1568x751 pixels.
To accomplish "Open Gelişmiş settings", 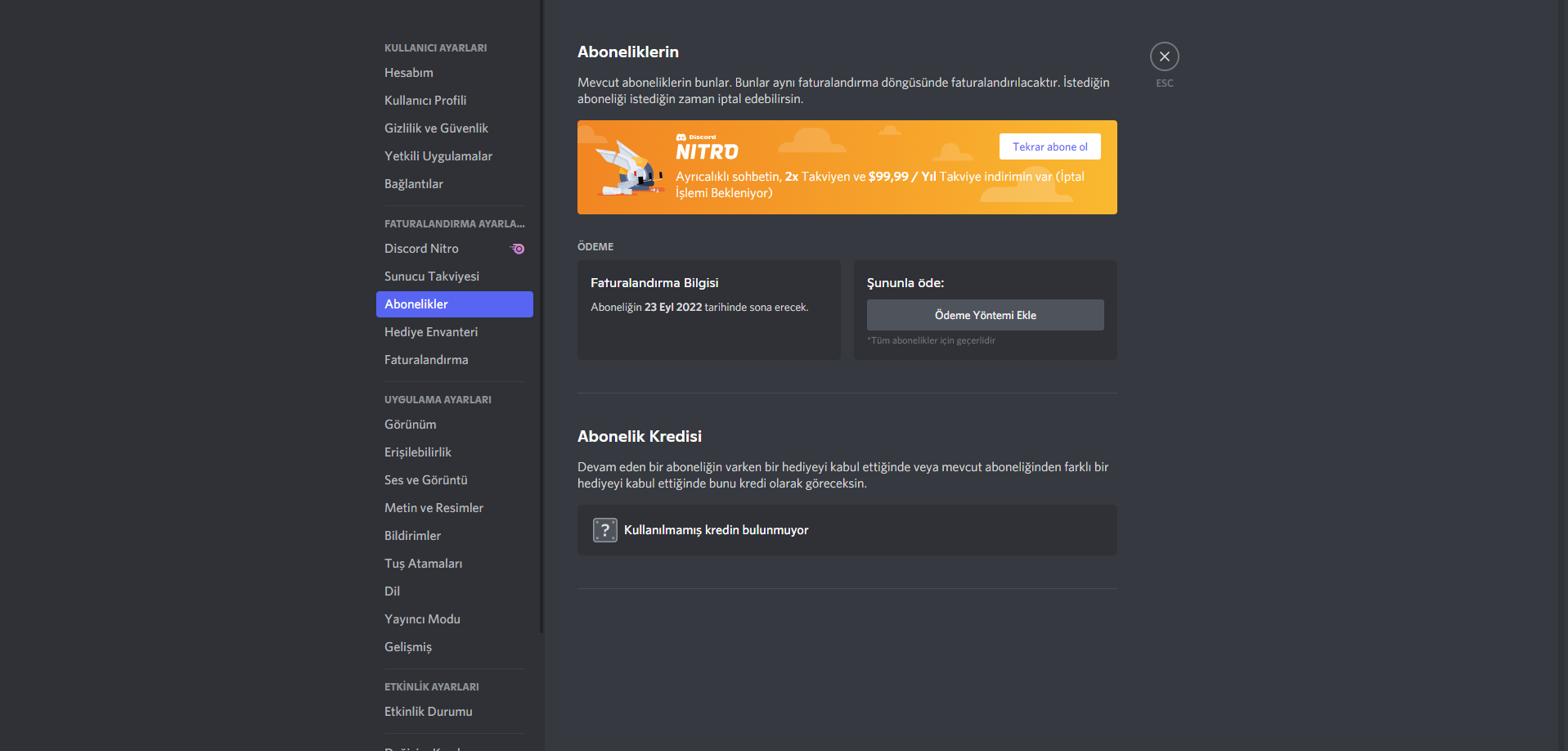I will pyautogui.click(x=454, y=647).
